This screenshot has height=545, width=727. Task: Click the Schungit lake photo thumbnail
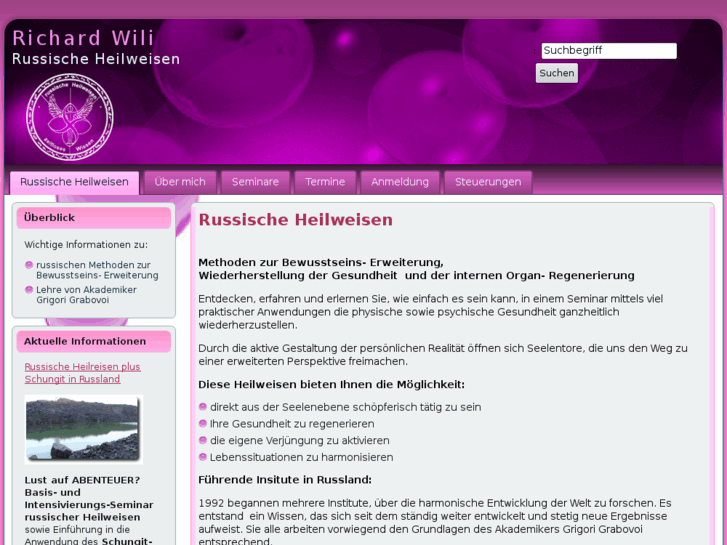(83, 430)
